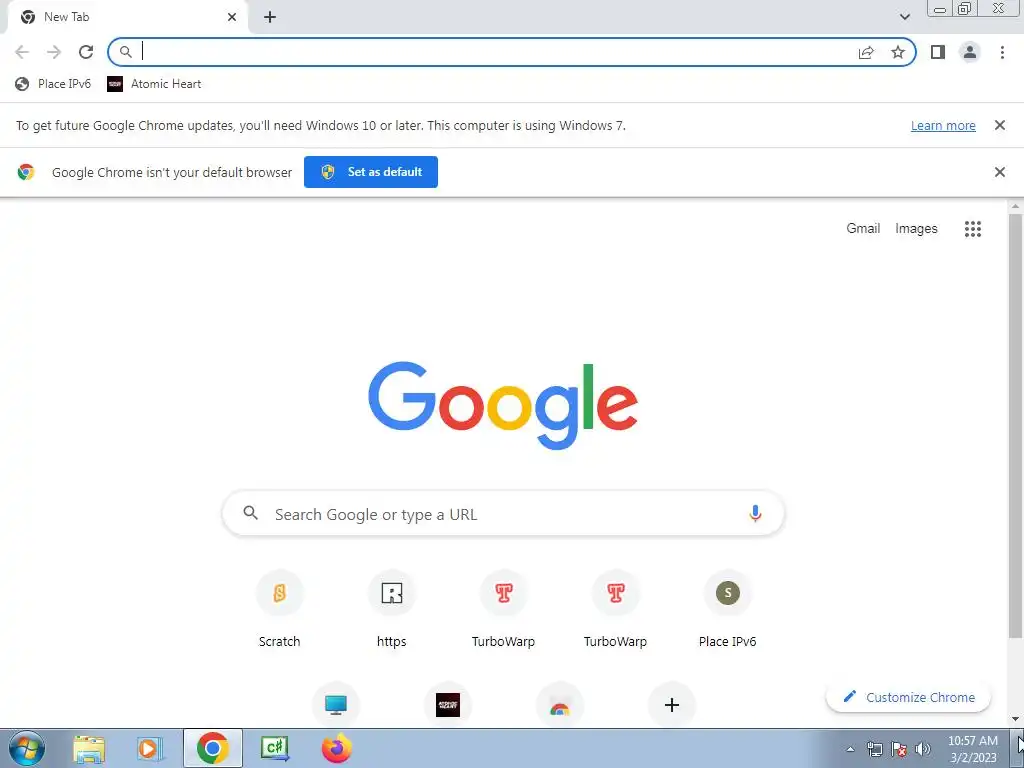Open the https shortcut
Viewport: 1024px width, 768px height.
[x=391, y=607]
